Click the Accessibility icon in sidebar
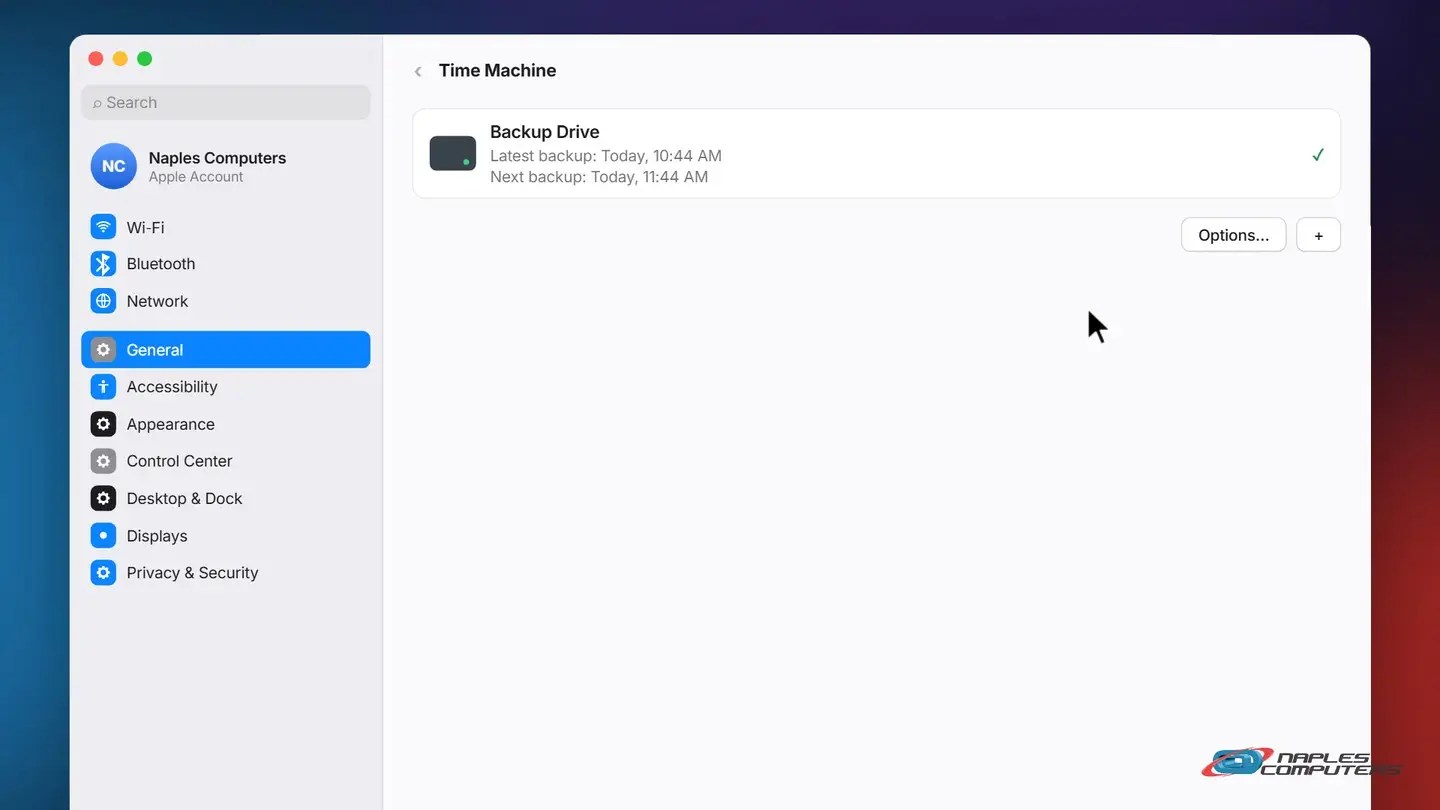Screen dimensions: 1440x810 tap(103, 387)
